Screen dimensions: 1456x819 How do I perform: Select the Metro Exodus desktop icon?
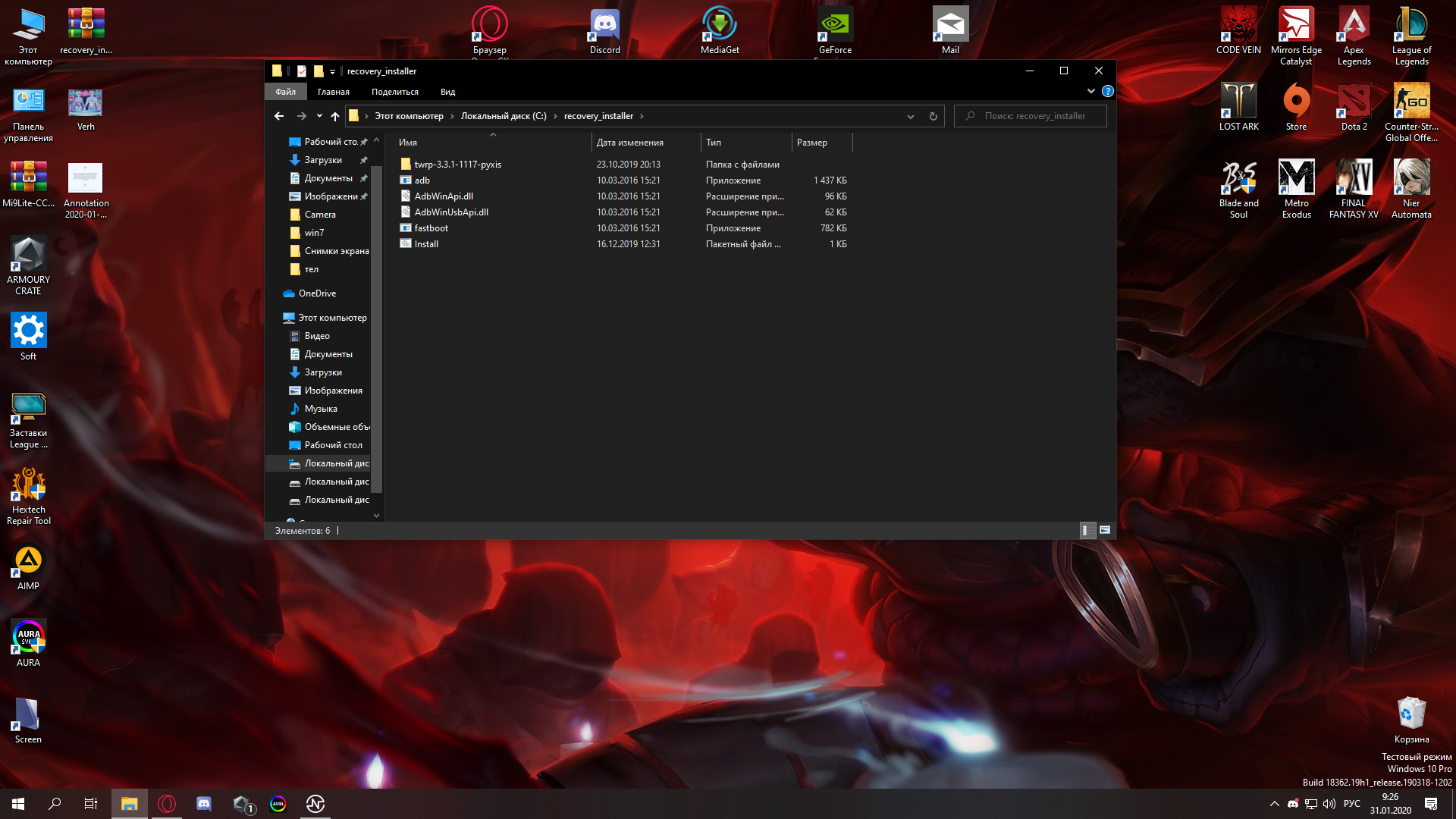pos(1296,189)
